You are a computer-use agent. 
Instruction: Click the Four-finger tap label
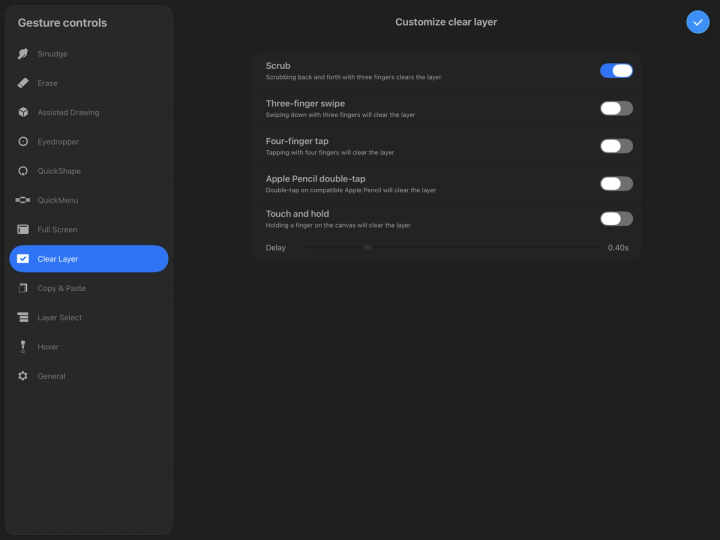[x=297, y=141]
